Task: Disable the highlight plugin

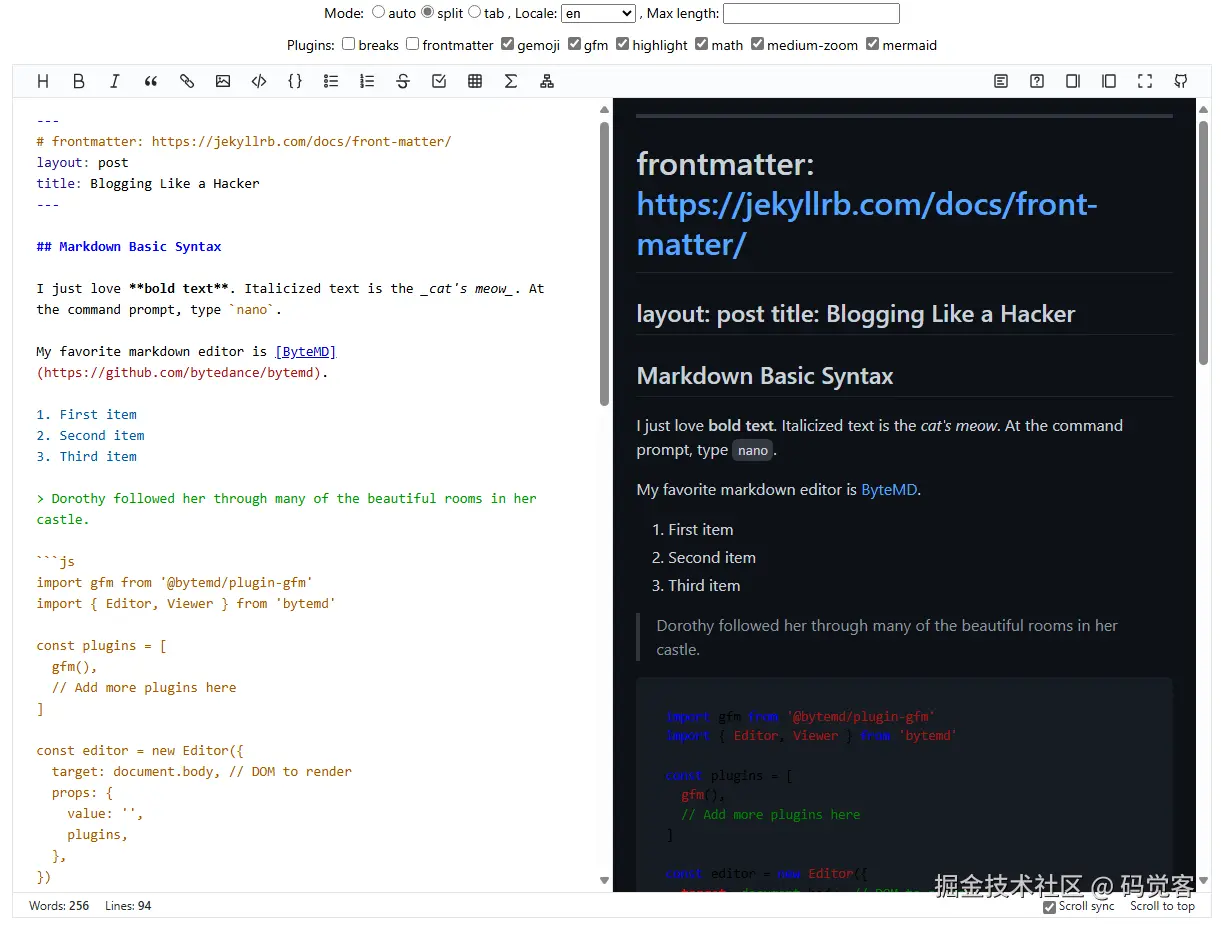Action: 622,44
